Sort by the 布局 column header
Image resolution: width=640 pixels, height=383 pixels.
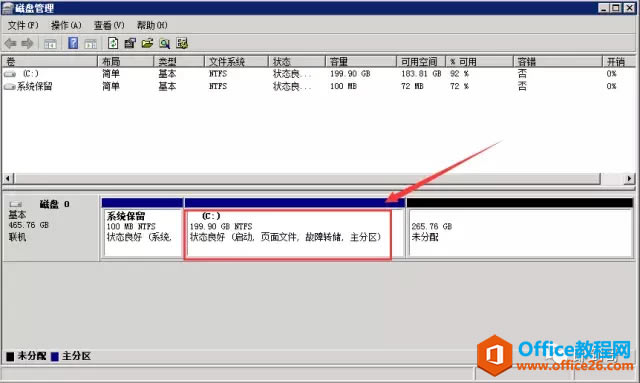[125, 62]
